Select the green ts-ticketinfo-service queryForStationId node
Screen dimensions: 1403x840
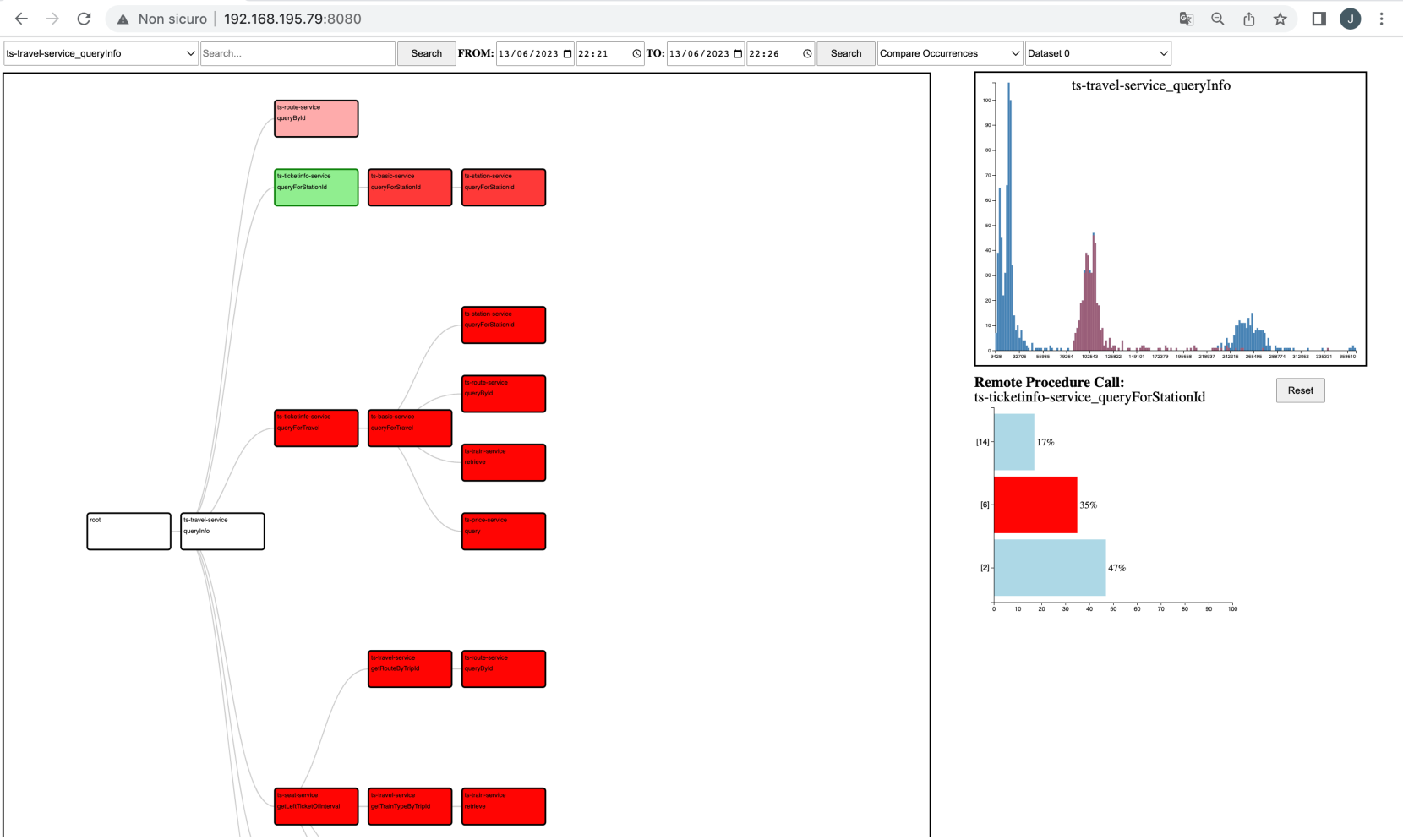pos(316,188)
